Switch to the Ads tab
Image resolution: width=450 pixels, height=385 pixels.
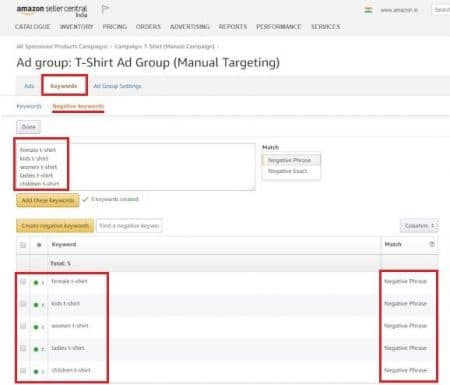pyautogui.click(x=29, y=86)
